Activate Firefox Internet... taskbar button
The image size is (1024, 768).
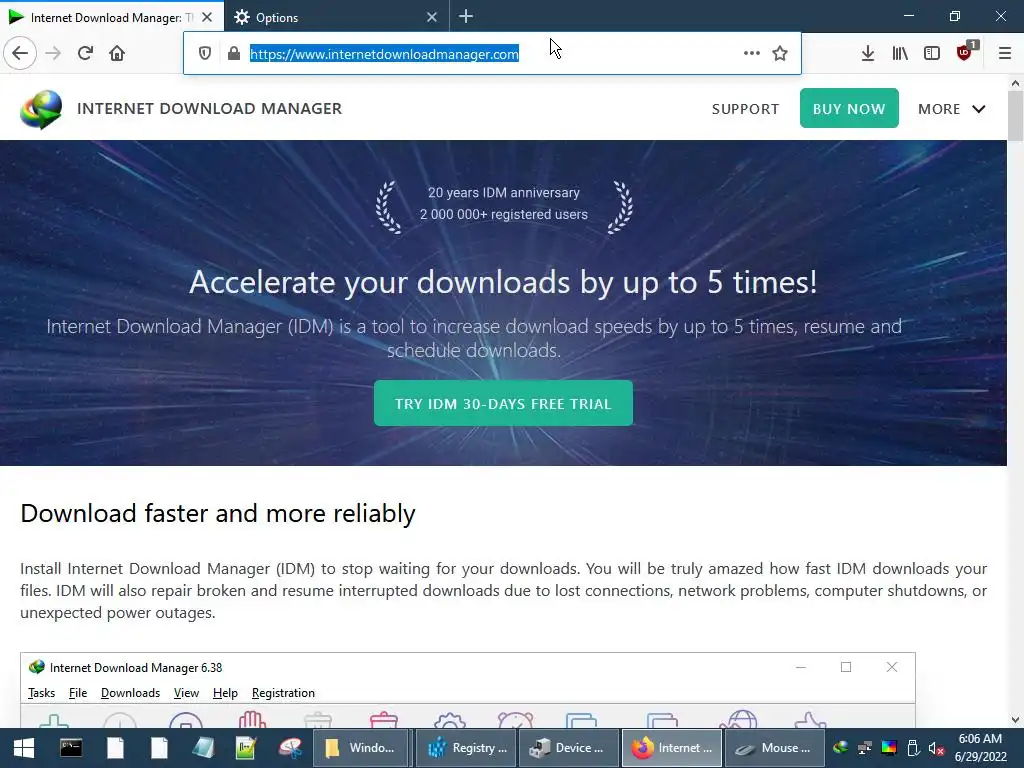click(672, 748)
